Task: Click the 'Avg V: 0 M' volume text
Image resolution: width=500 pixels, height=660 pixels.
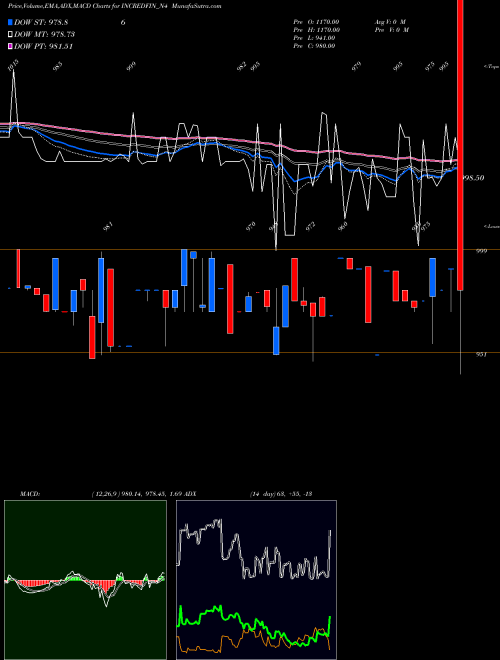Action: tap(390, 21)
